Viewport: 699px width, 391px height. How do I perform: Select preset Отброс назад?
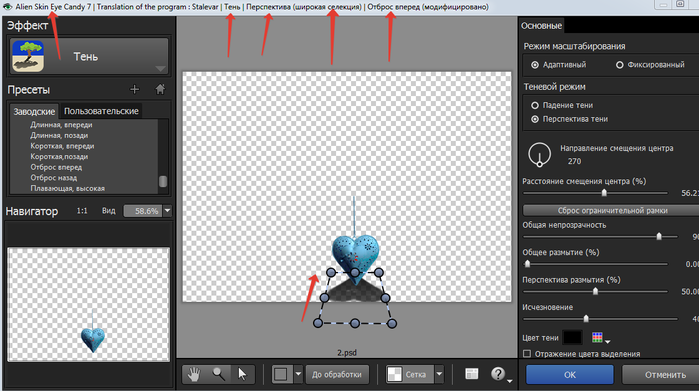tap(54, 178)
